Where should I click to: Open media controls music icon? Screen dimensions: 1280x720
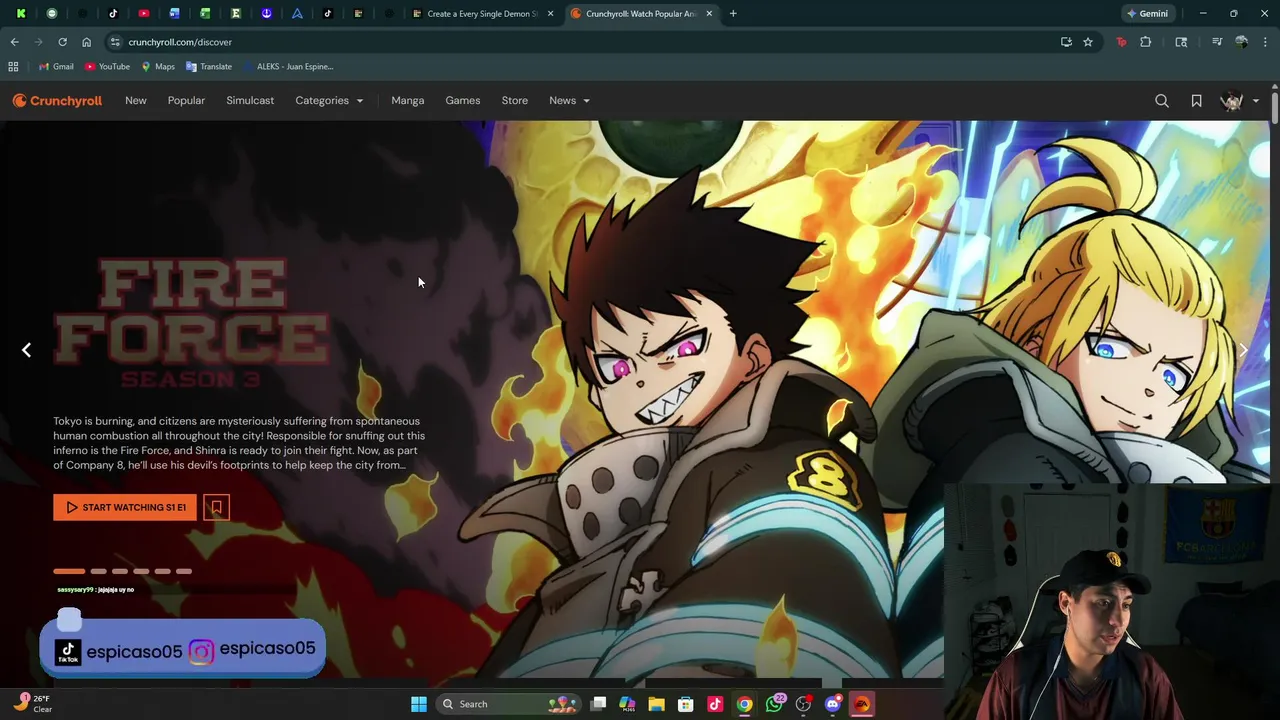pos(1216,42)
